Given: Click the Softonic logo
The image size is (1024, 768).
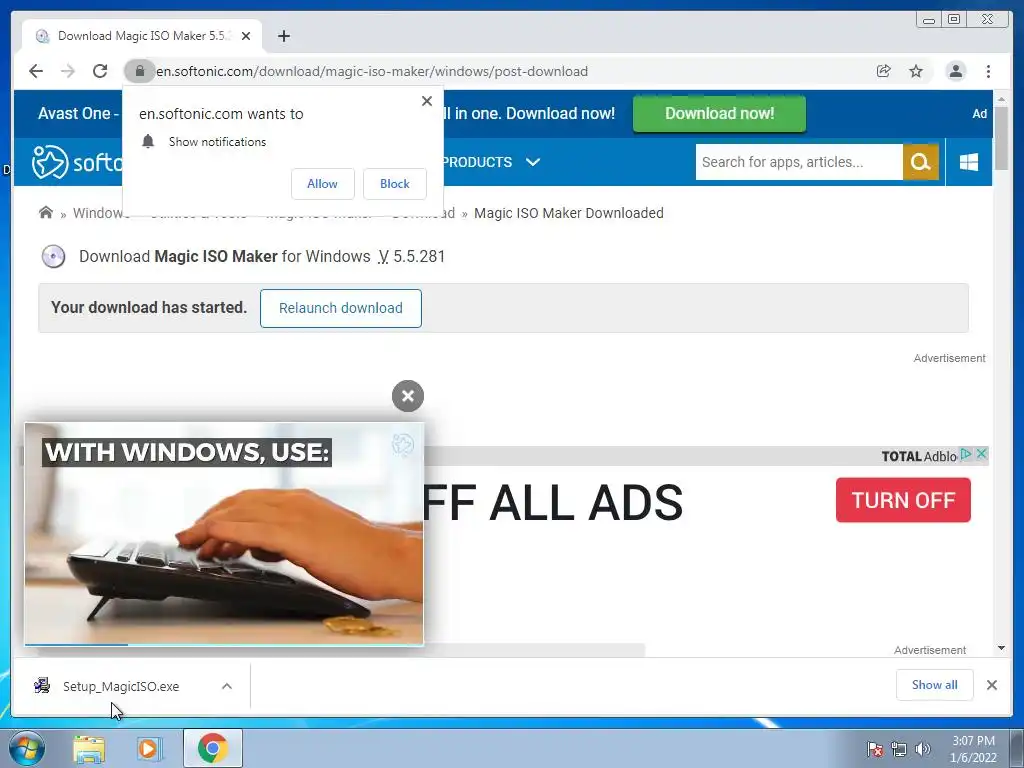Looking at the screenshot, I should [x=76, y=162].
